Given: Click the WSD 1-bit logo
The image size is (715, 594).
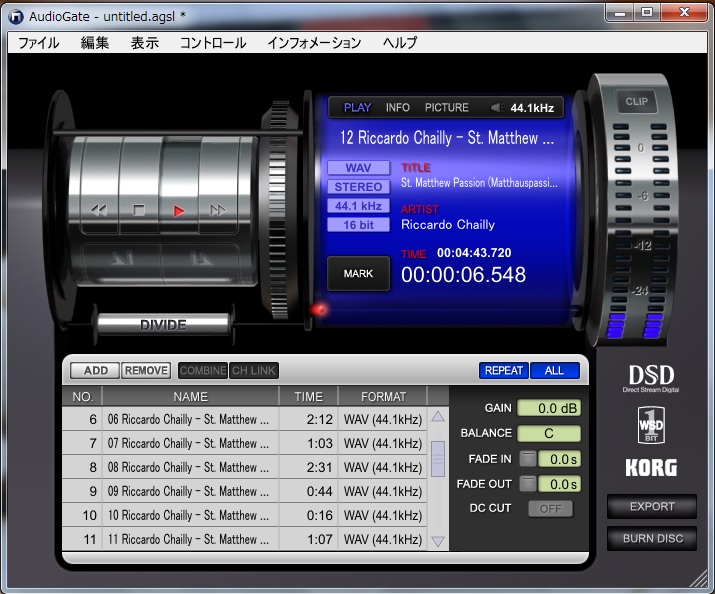Looking at the screenshot, I should (651, 425).
